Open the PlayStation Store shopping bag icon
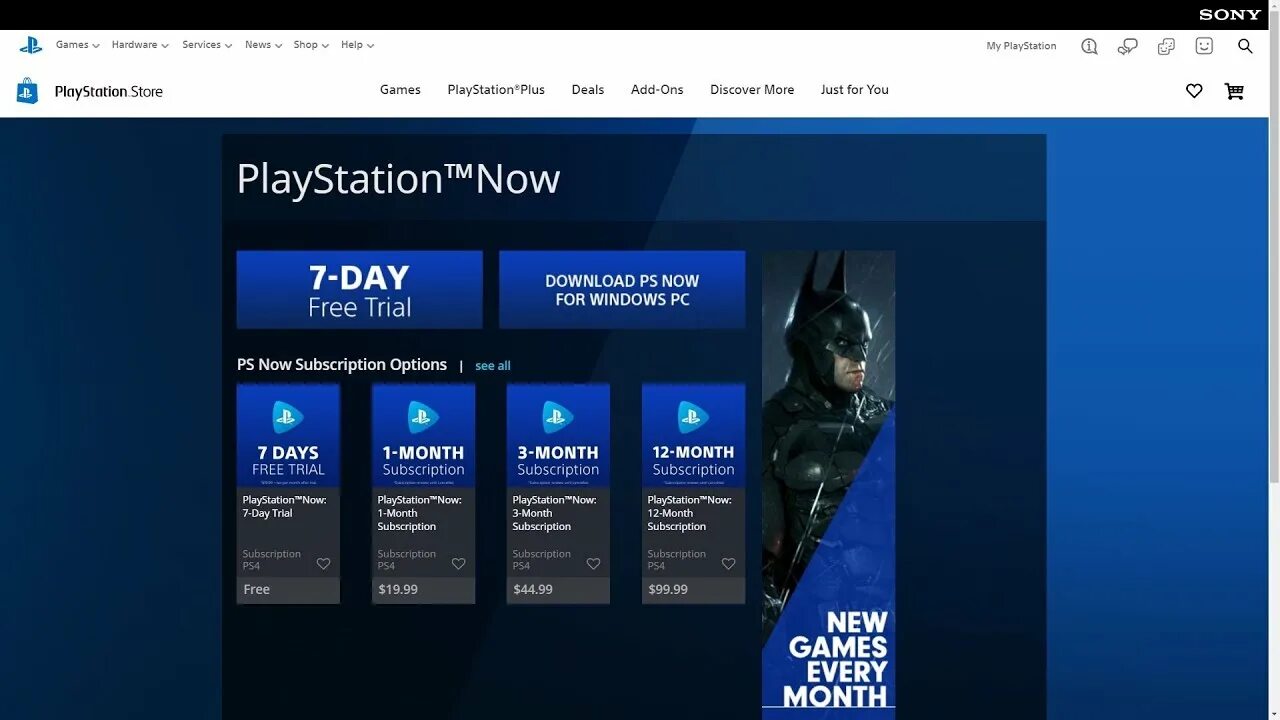Viewport: 1280px width, 720px height. point(27,91)
